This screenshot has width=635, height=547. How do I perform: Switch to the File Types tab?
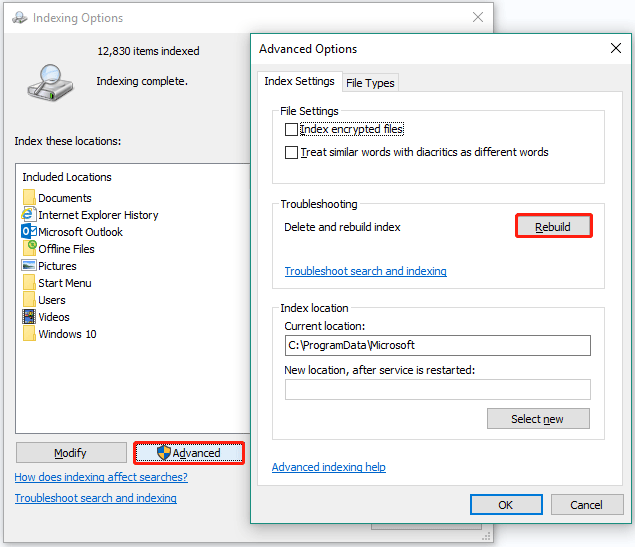(x=370, y=83)
